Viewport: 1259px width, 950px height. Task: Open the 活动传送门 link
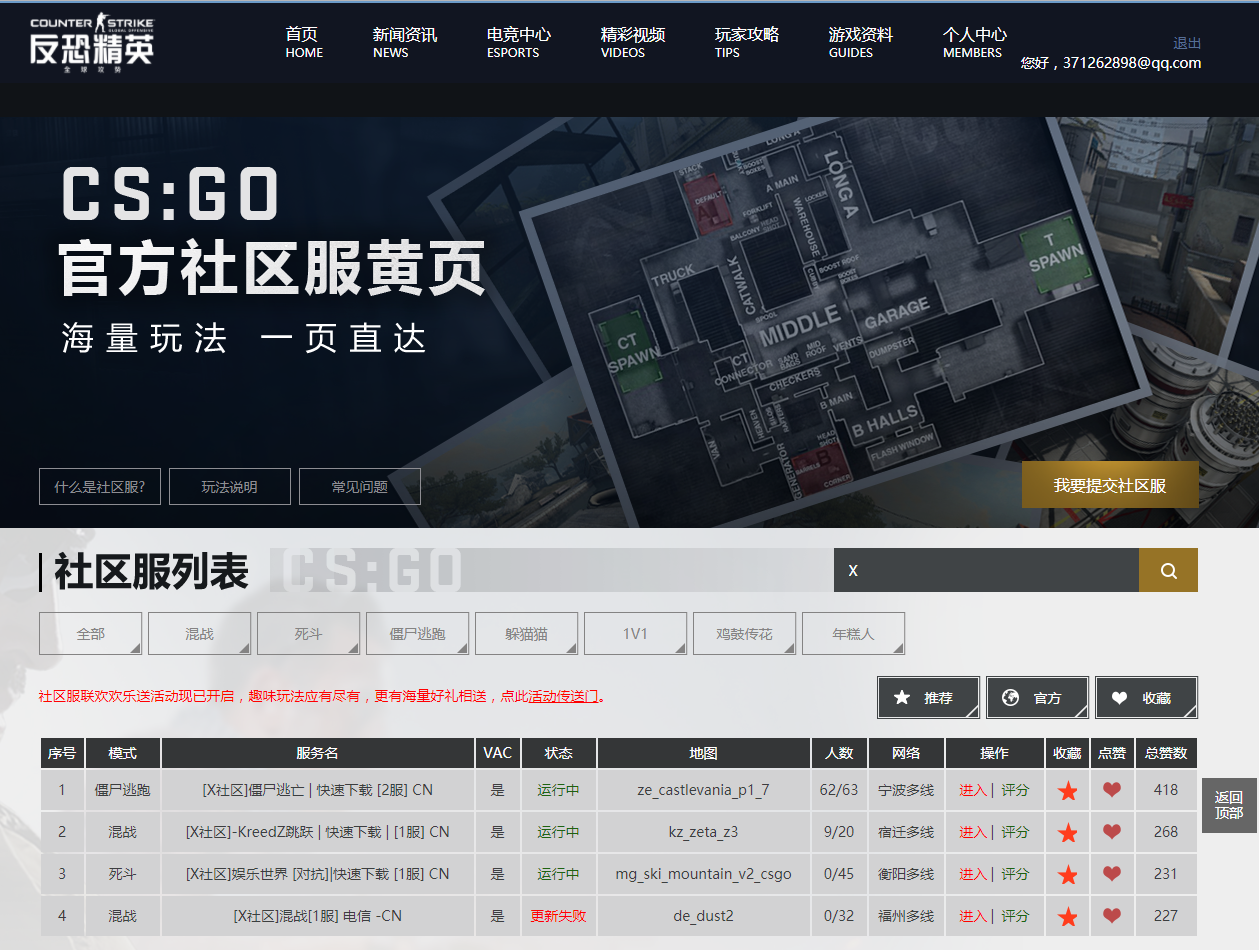(563, 696)
